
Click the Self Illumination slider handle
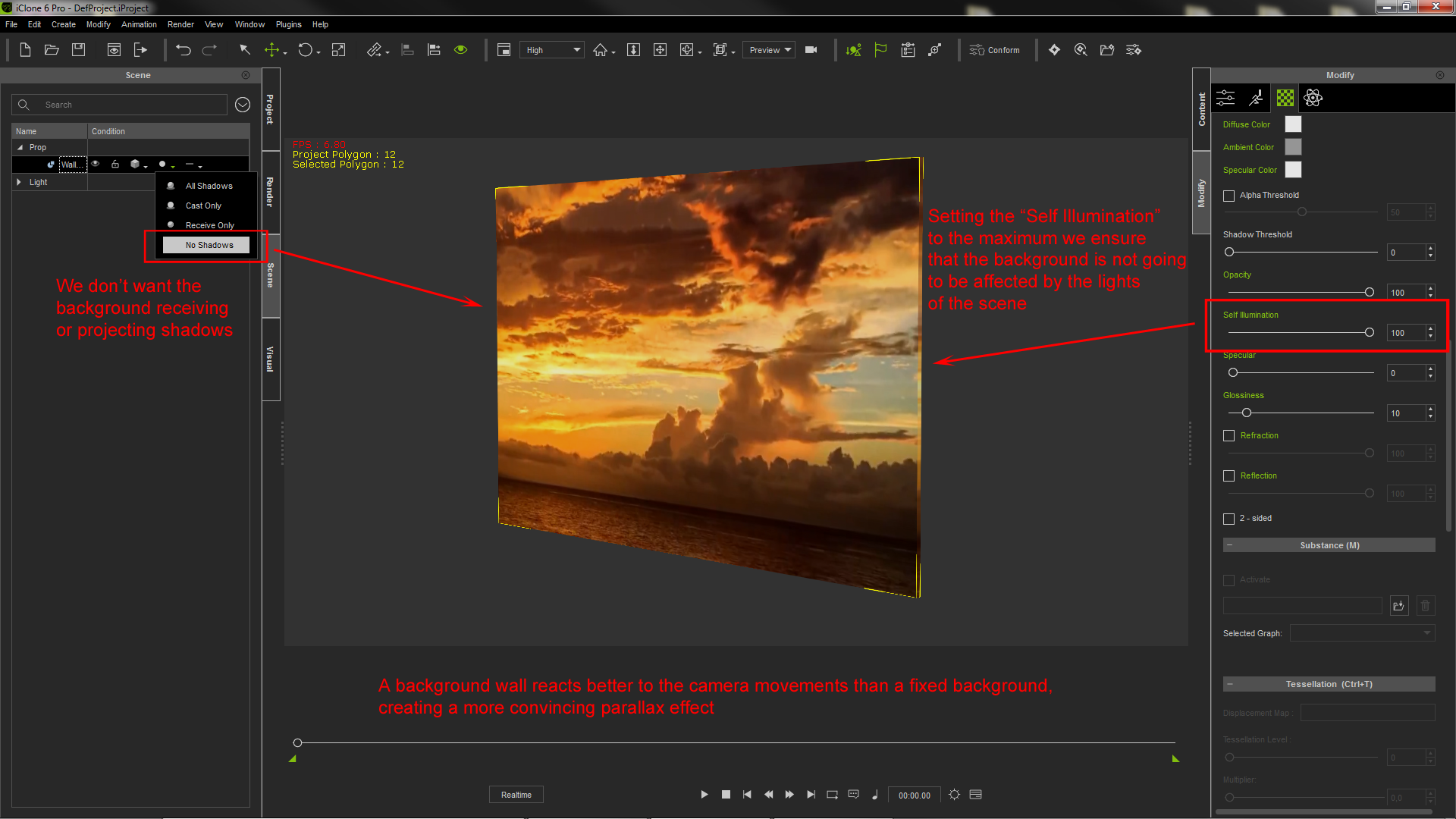[x=1370, y=333]
